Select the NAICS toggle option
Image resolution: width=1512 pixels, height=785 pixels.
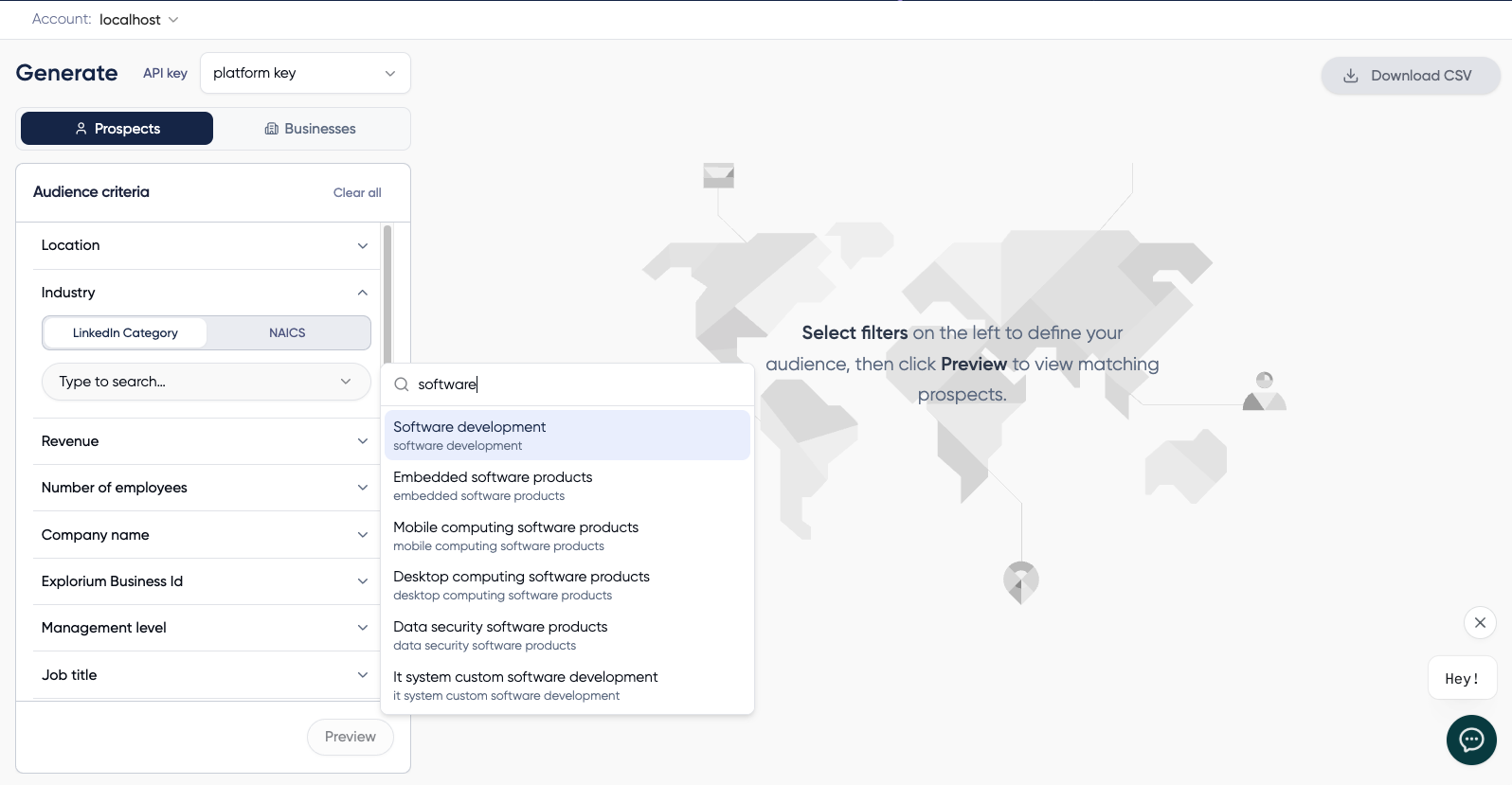(x=287, y=333)
